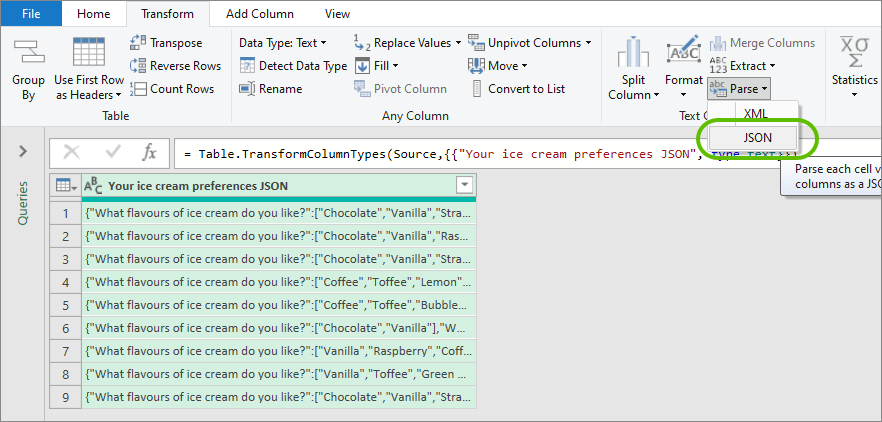Select row number 2
Viewport: 882px width, 422px height.
(x=66, y=236)
